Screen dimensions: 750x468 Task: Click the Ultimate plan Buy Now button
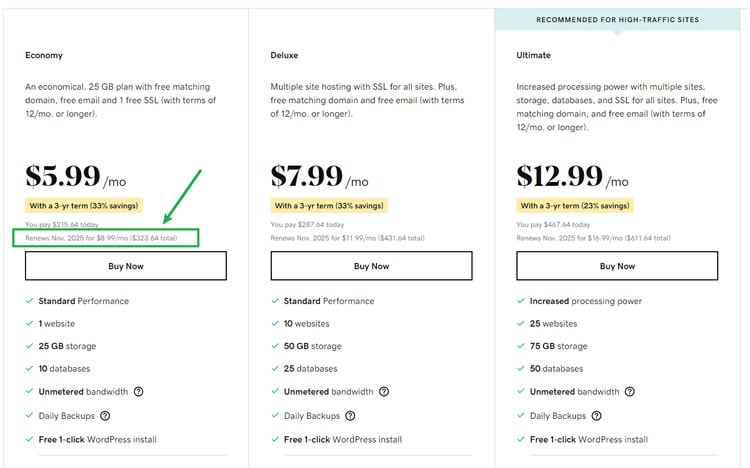[x=617, y=266]
